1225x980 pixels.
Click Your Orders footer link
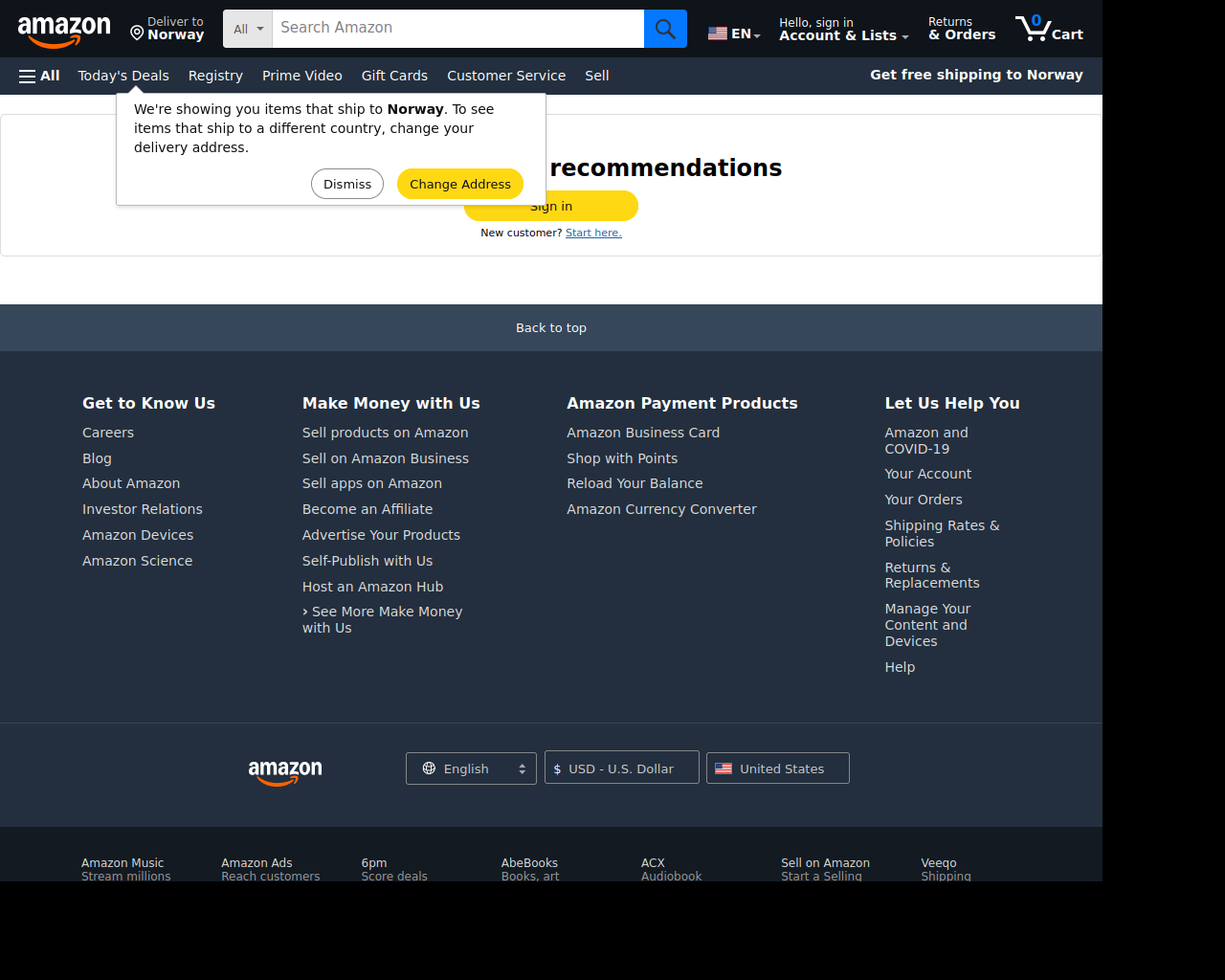coord(924,500)
